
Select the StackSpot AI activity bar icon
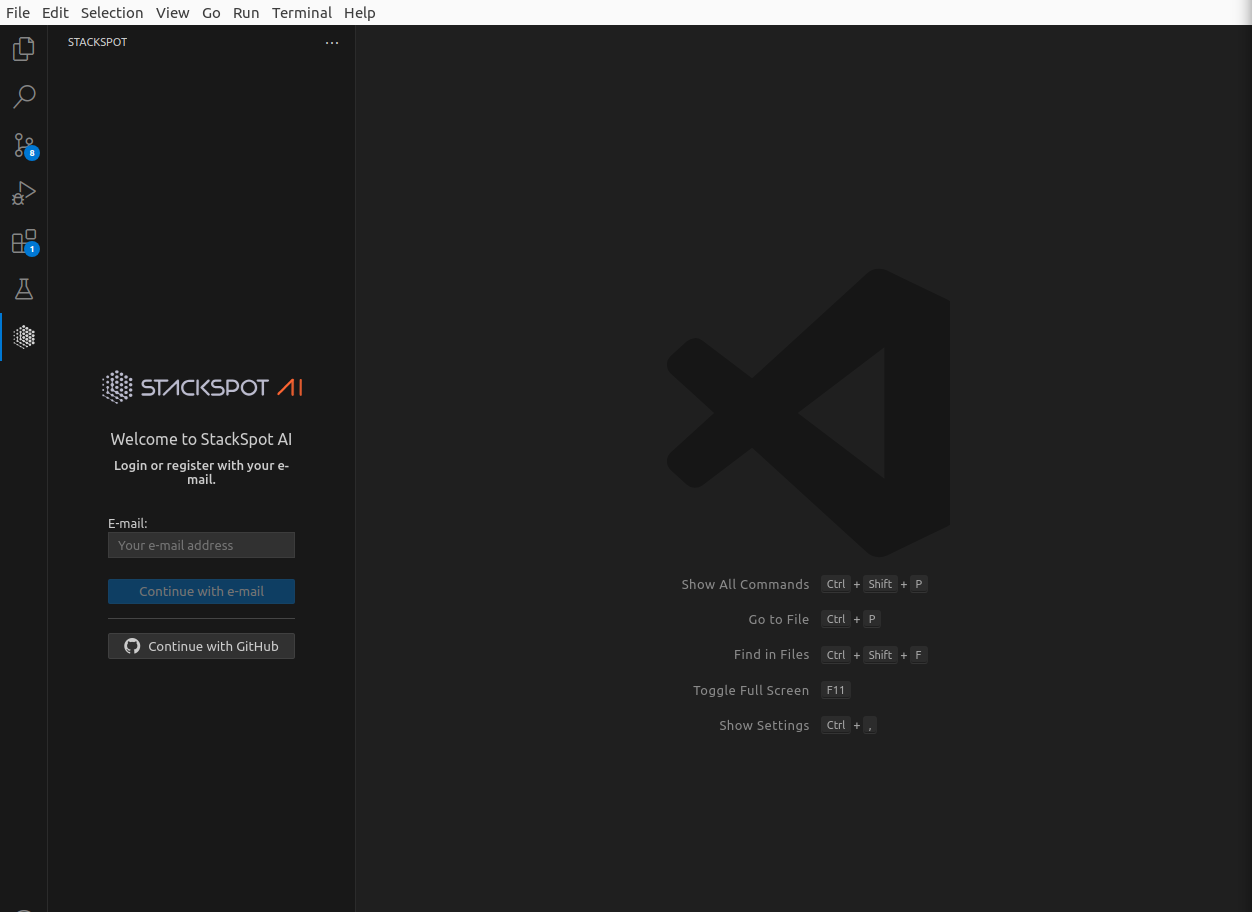[x=24, y=337]
